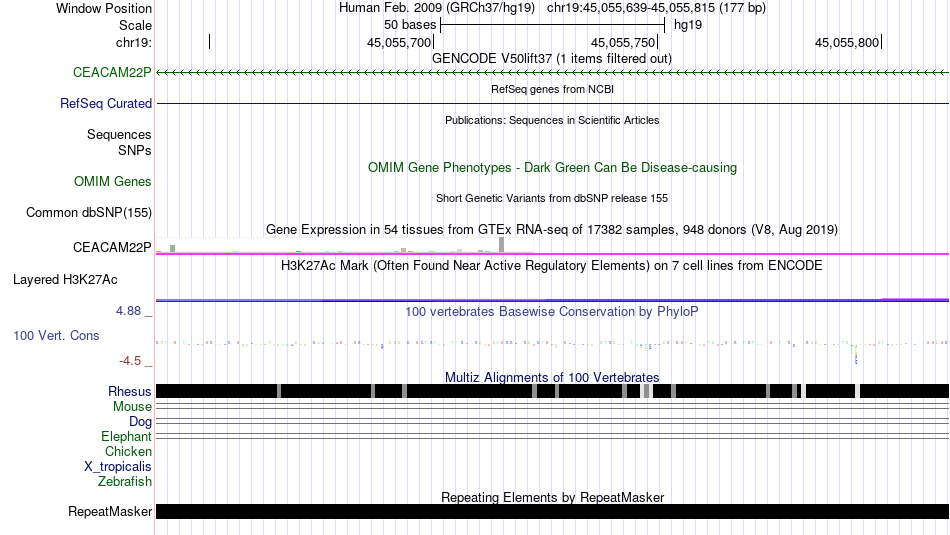Viewport: 950px width, 535px height.
Task: Open Publications: Sequences in Scientific Articles title
Action: tap(552, 121)
